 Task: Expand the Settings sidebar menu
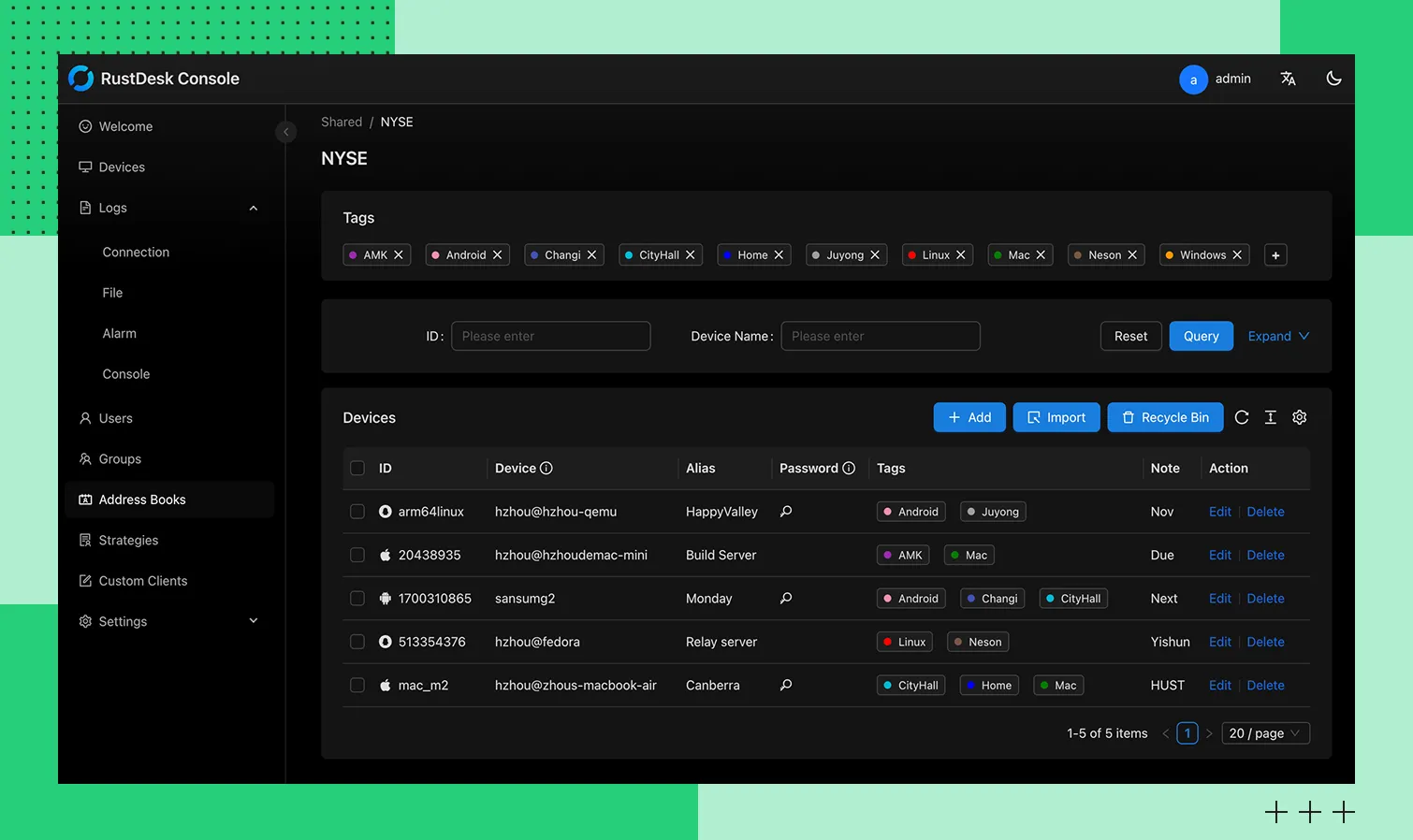[x=253, y=621]
